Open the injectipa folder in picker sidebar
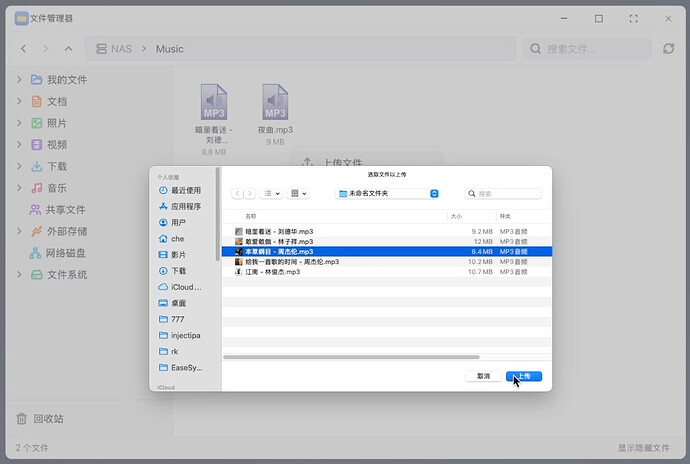 pos(185,335)
